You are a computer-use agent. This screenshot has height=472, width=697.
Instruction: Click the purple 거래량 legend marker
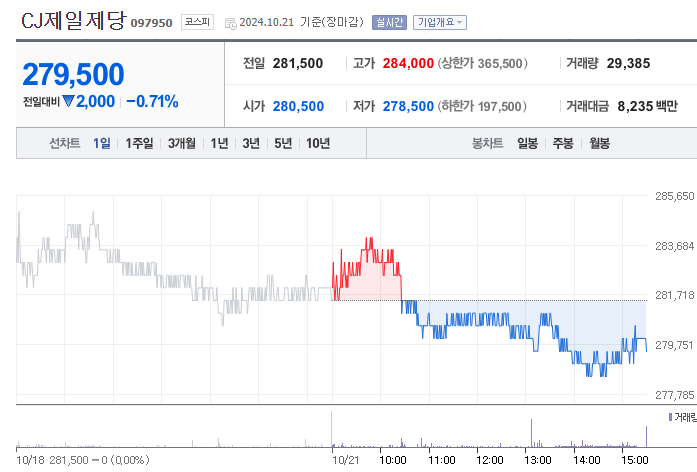[x=670, y=417]
